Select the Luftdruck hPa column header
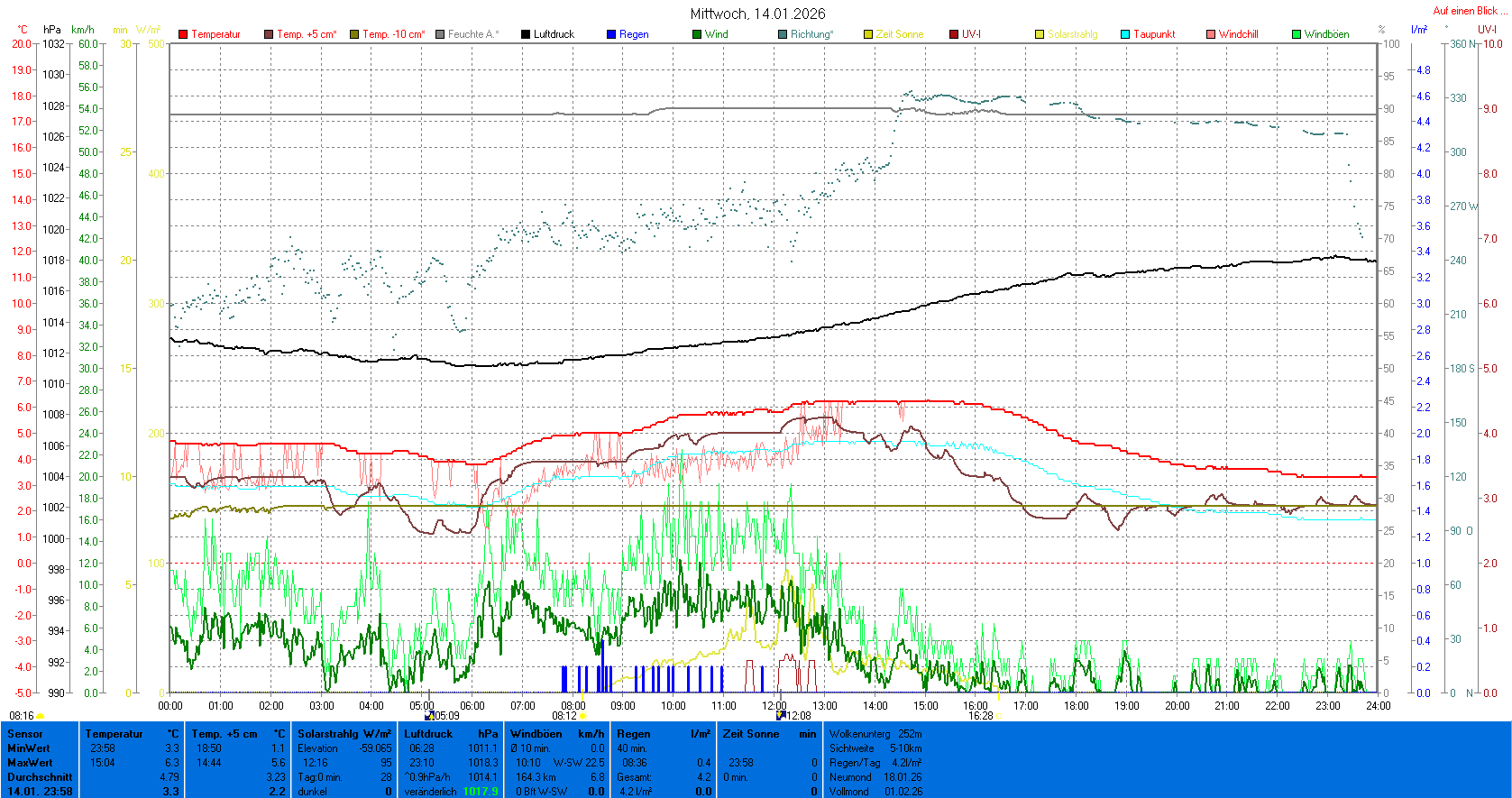Screen dimensions: 1512x798 click(x=451, y=734)
